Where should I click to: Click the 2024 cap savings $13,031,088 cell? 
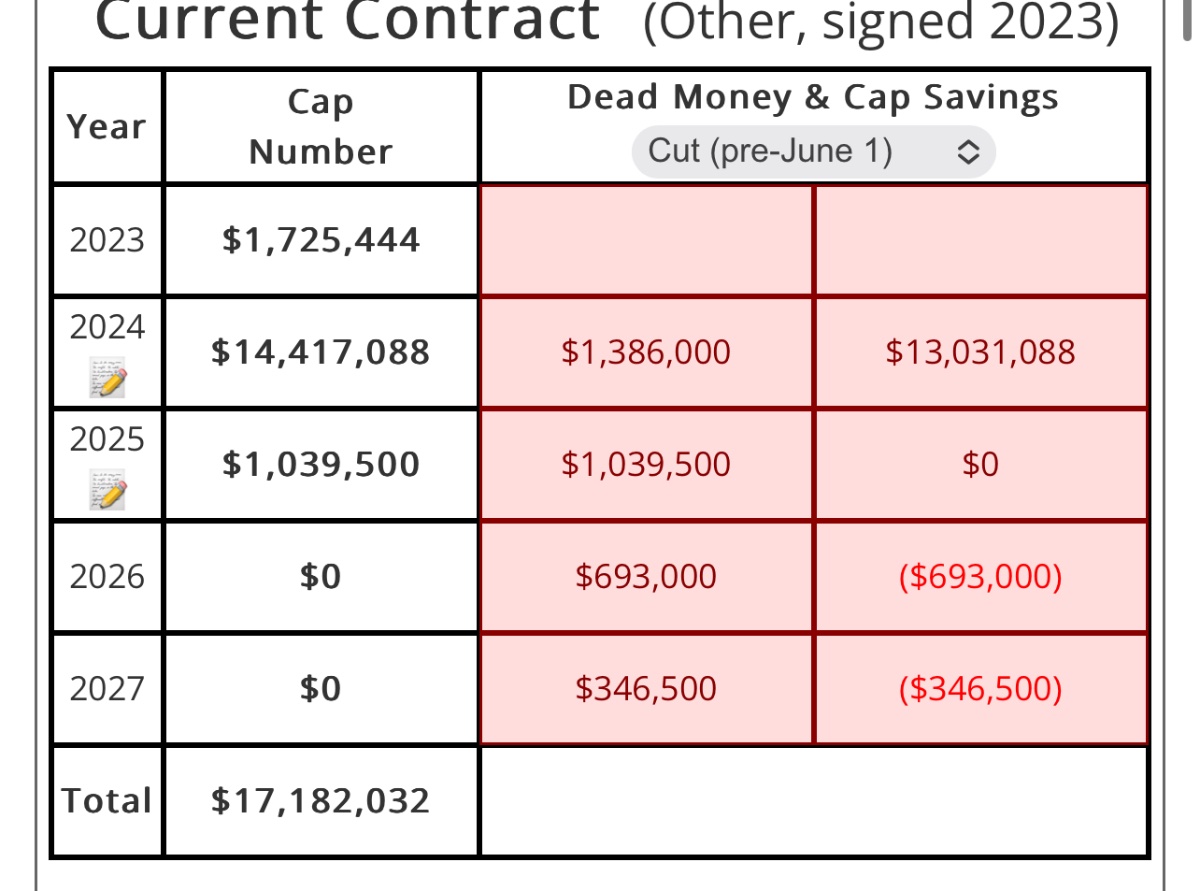[980, 352]
